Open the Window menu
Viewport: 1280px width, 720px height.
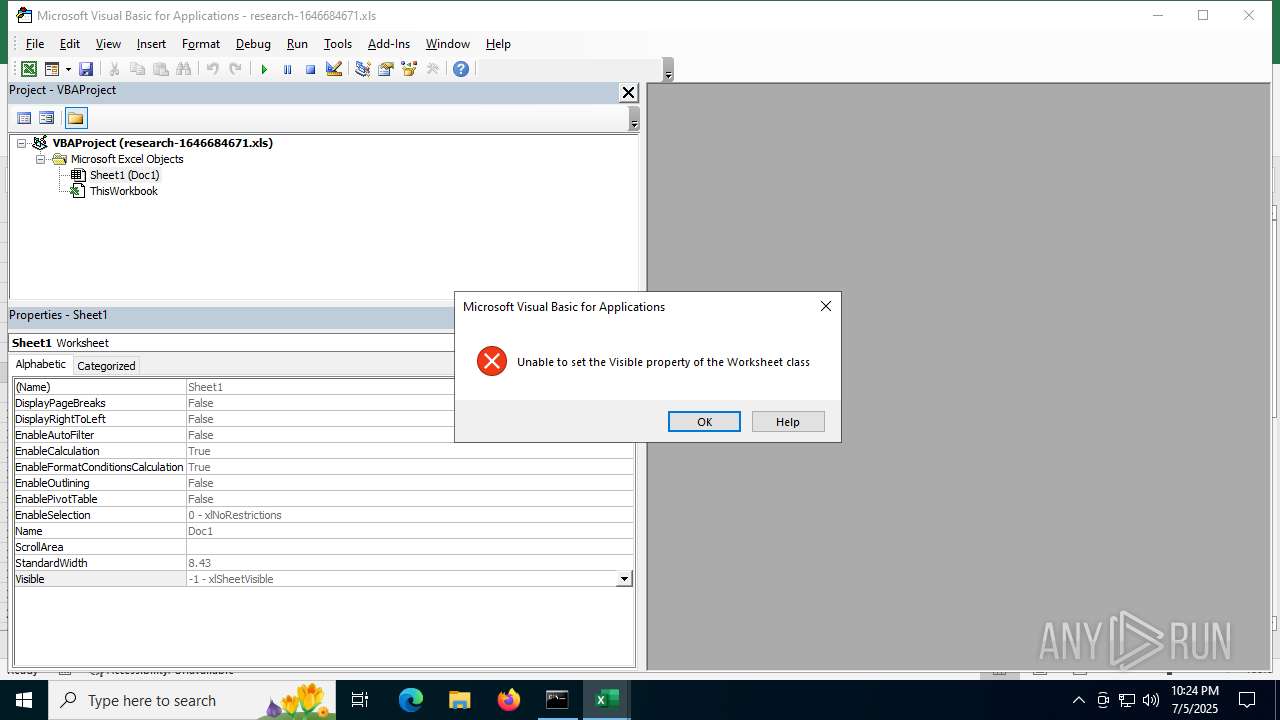(x=448, y=44)
